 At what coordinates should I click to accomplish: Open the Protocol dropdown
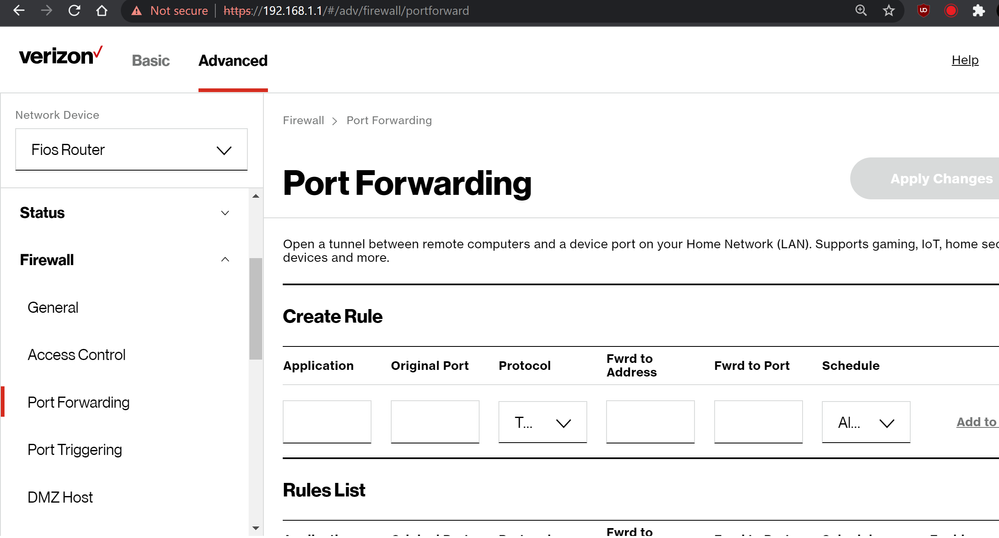(x=542, y=423)
